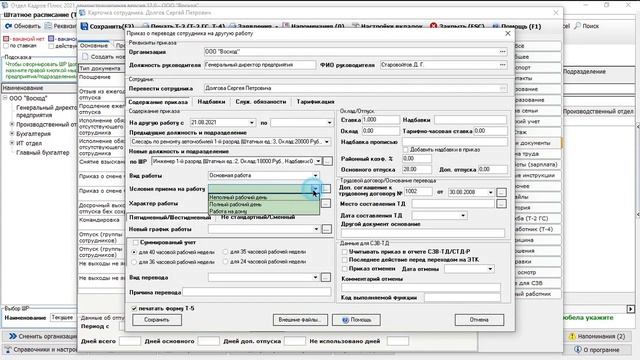Select ИТ отдел in staffing tree
This screenshot has height=360, width=640.
[29, 143]
